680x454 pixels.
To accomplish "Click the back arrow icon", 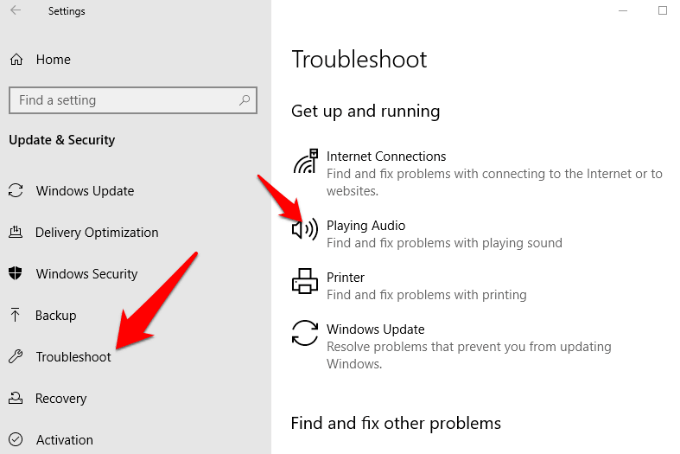I will [15, 11].
